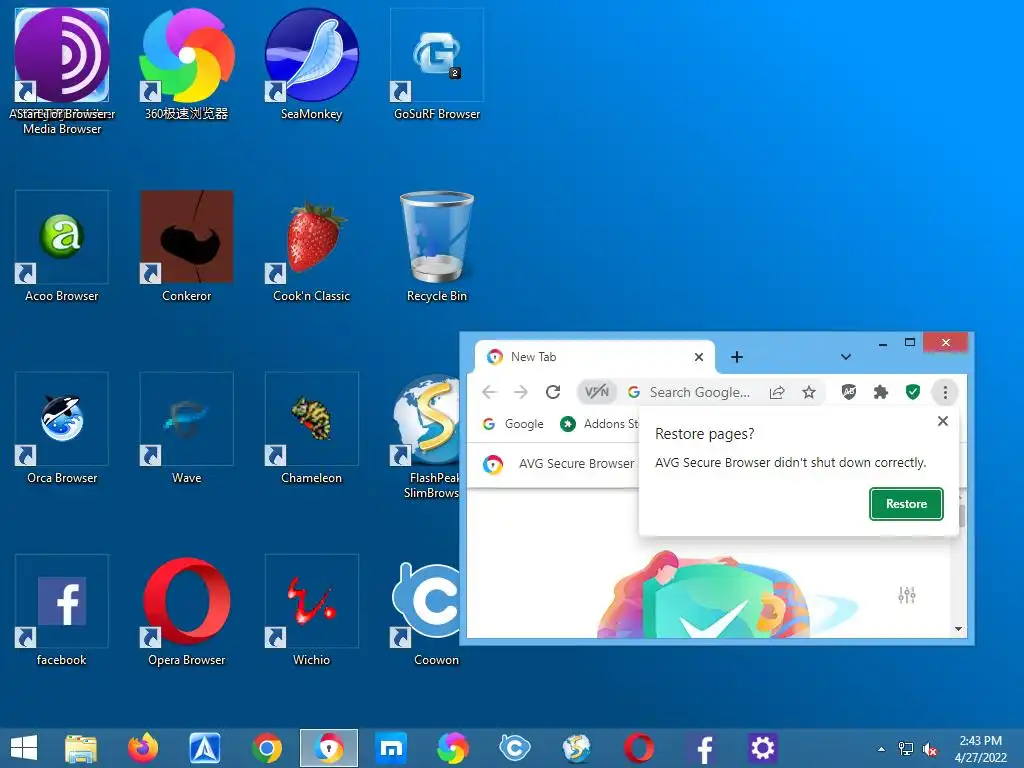Select the Chameleon desktop shortcut
Screen dimensions: 1024x768
pos(312,419)
